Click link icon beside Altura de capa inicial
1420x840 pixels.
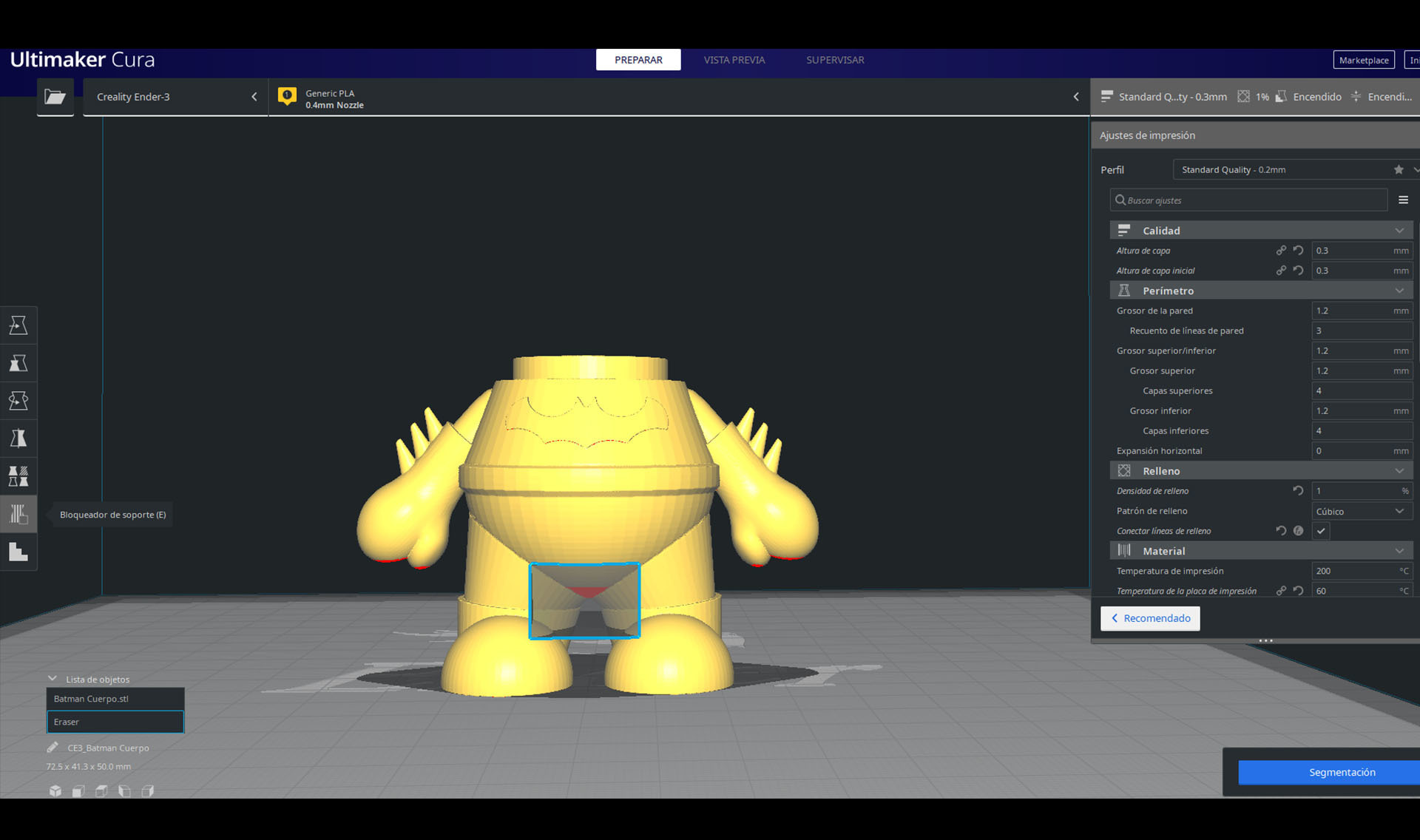(1281, 271)
